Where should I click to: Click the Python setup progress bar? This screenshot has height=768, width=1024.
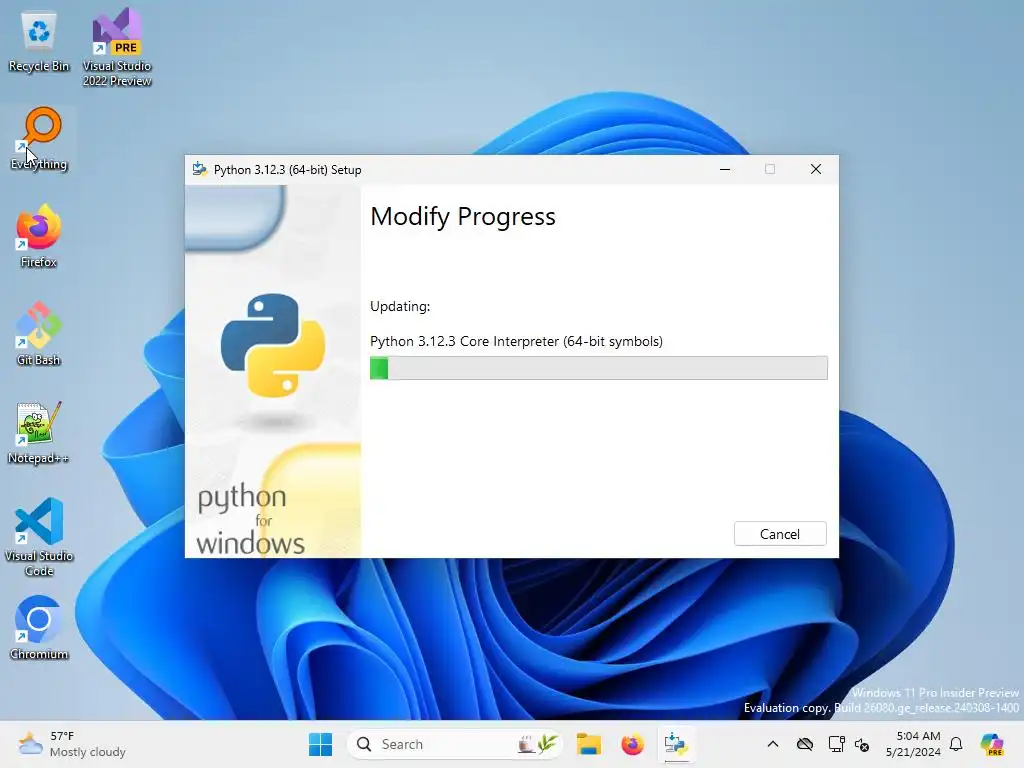598,368
